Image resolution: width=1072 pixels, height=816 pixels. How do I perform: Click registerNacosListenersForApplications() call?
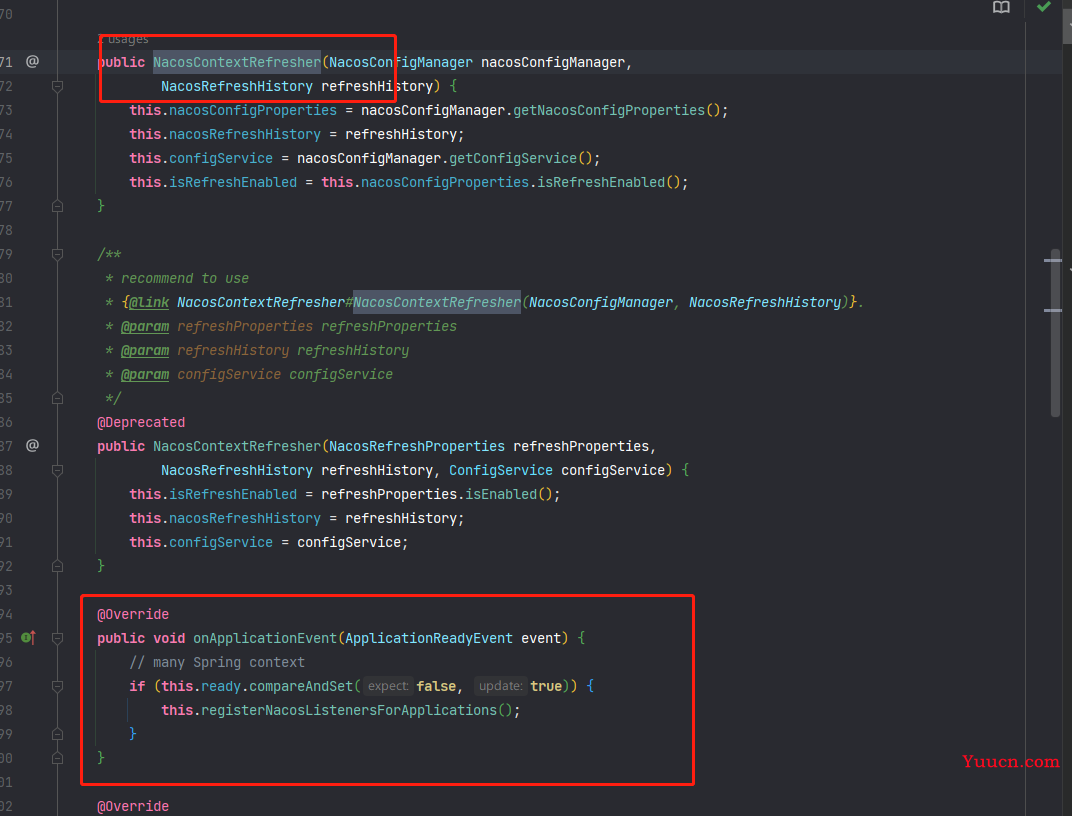pos(356,710)
